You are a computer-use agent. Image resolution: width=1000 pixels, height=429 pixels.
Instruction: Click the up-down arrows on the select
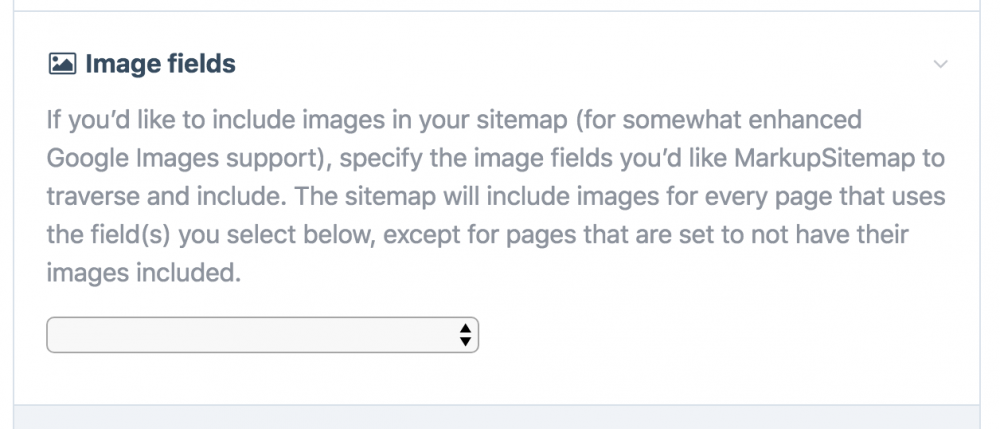click(x=464, y=335)
